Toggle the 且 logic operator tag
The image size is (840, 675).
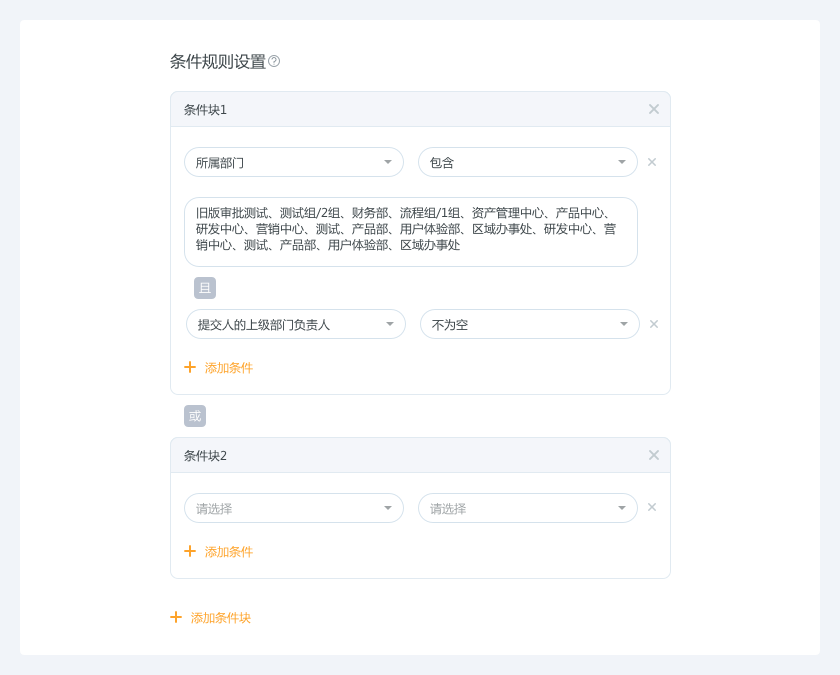[205, 288]
